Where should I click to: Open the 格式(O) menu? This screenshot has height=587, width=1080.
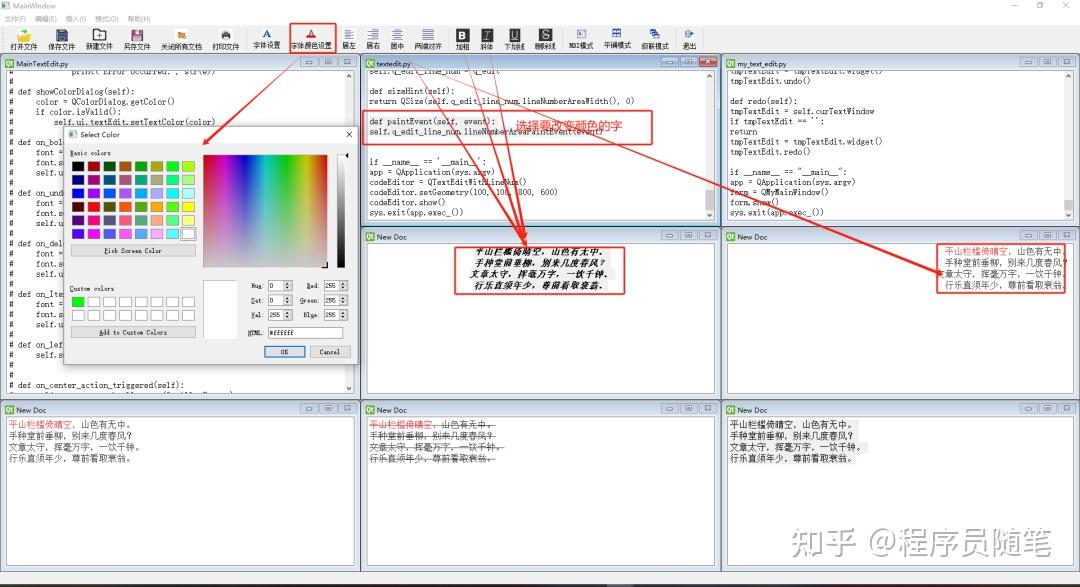tap(107, 18)
